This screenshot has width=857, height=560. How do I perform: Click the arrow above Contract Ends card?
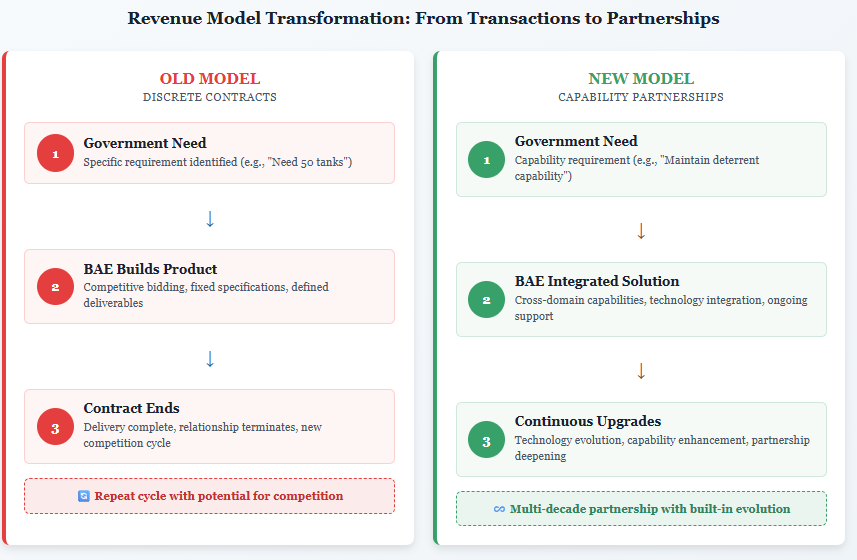coord(210,359)
